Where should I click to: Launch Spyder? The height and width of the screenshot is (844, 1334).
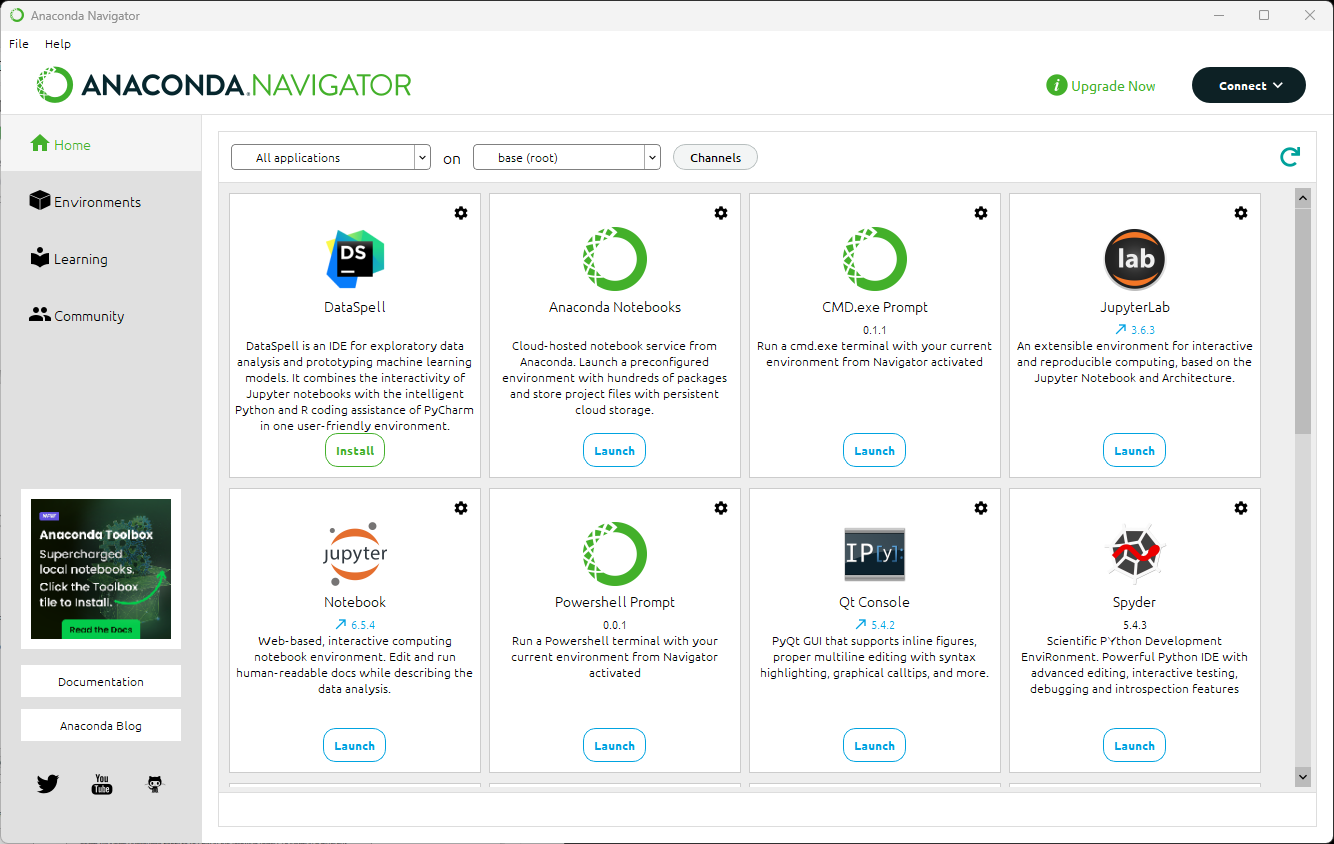(1135, 746)
